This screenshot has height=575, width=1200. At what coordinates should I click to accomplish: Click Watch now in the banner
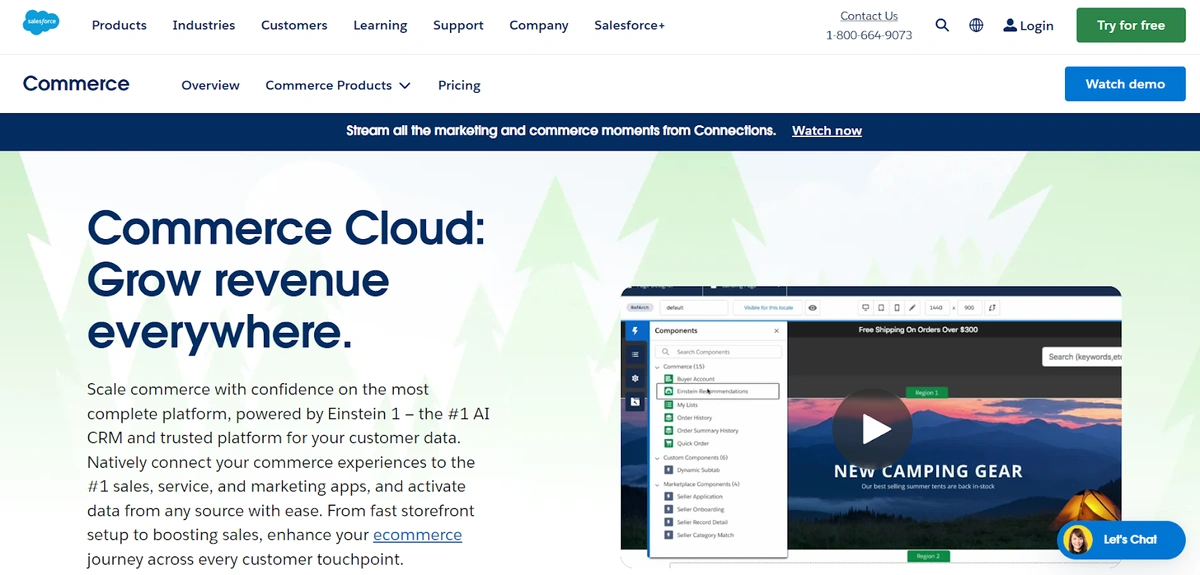point(827,131)
